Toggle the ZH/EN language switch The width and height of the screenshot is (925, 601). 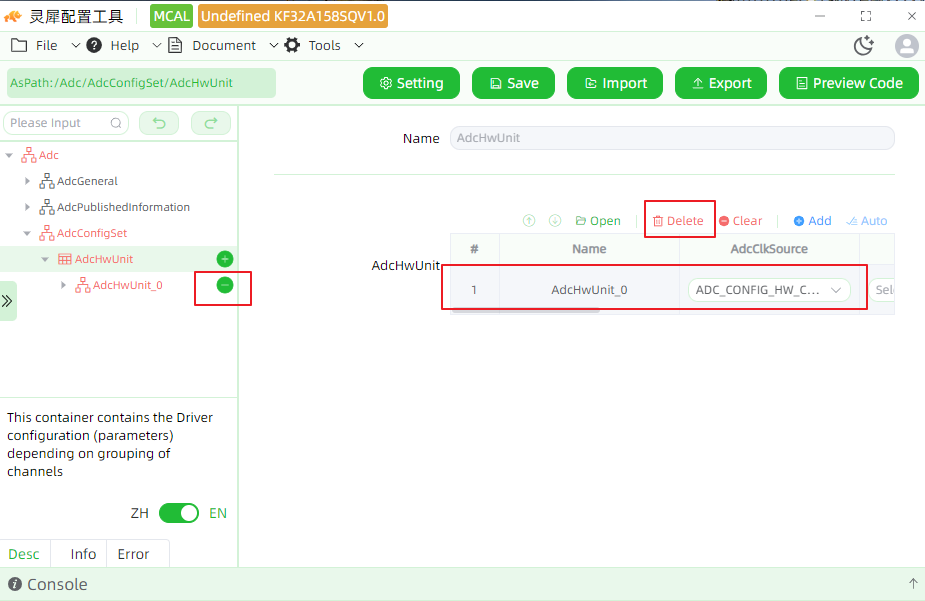tap(179, 513)
